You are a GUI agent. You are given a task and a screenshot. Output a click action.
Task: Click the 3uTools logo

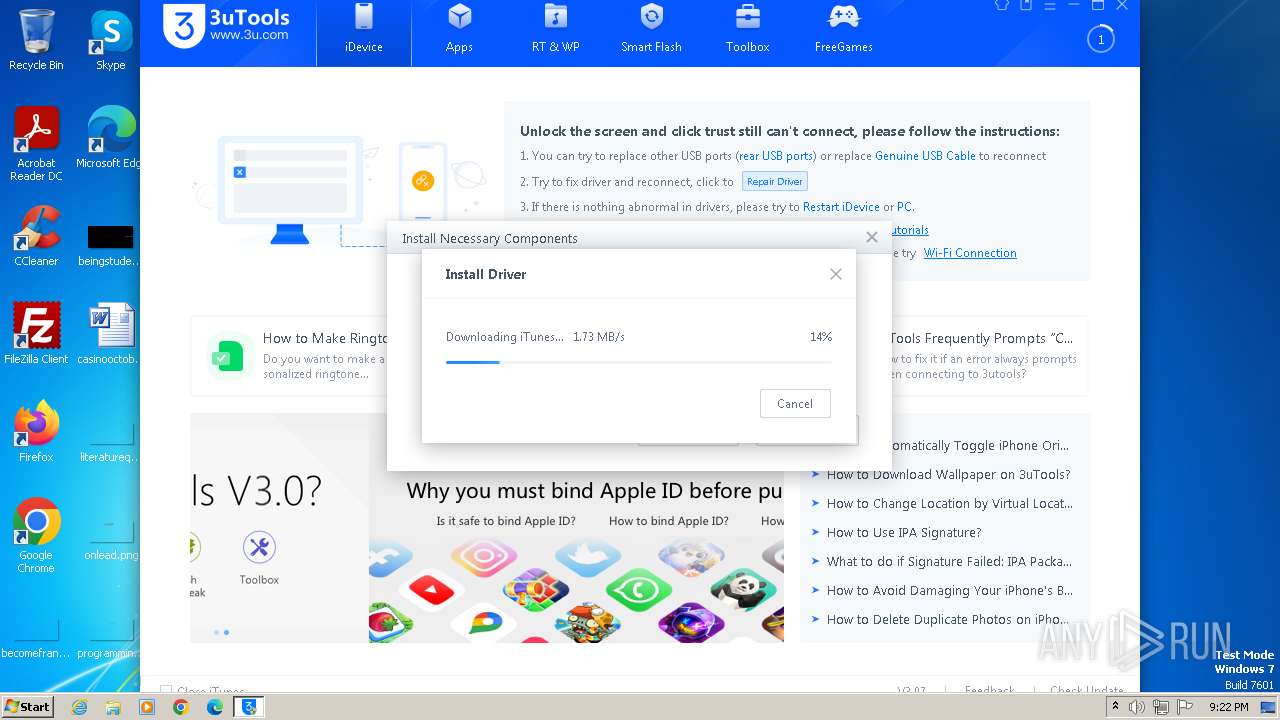click(227, 24)
